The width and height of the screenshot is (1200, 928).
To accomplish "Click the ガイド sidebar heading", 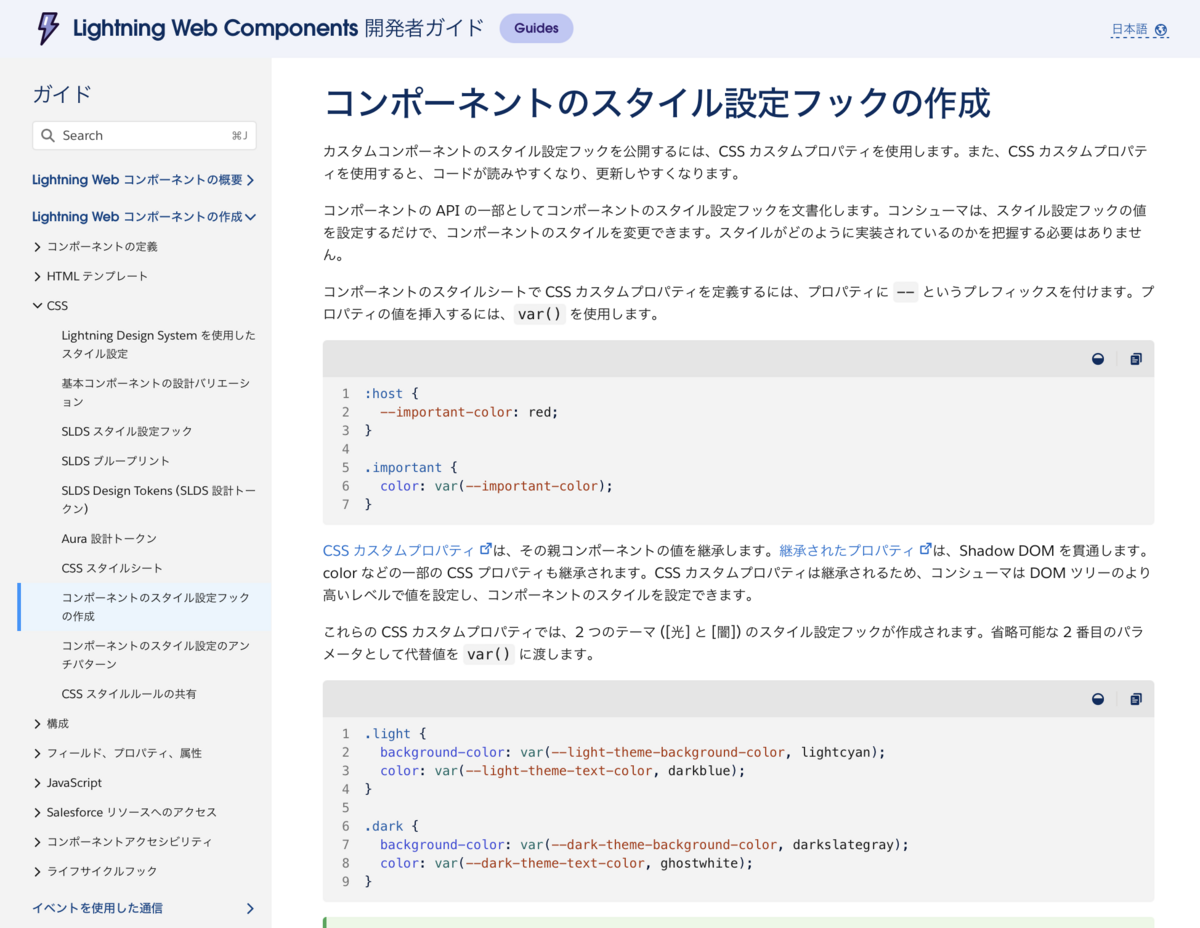I will tap(62, 94).
